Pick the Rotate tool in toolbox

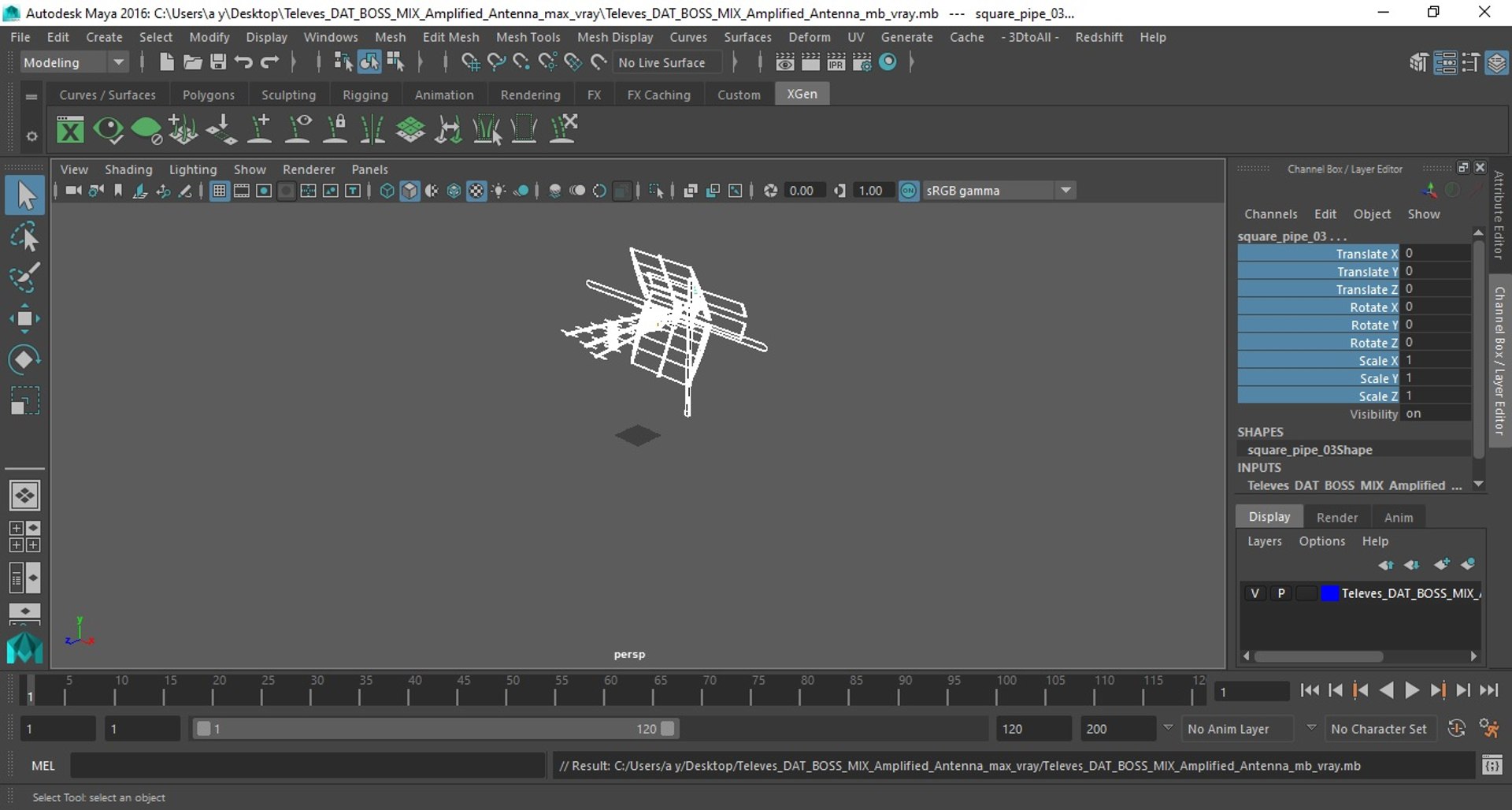(x=24, y=359)
